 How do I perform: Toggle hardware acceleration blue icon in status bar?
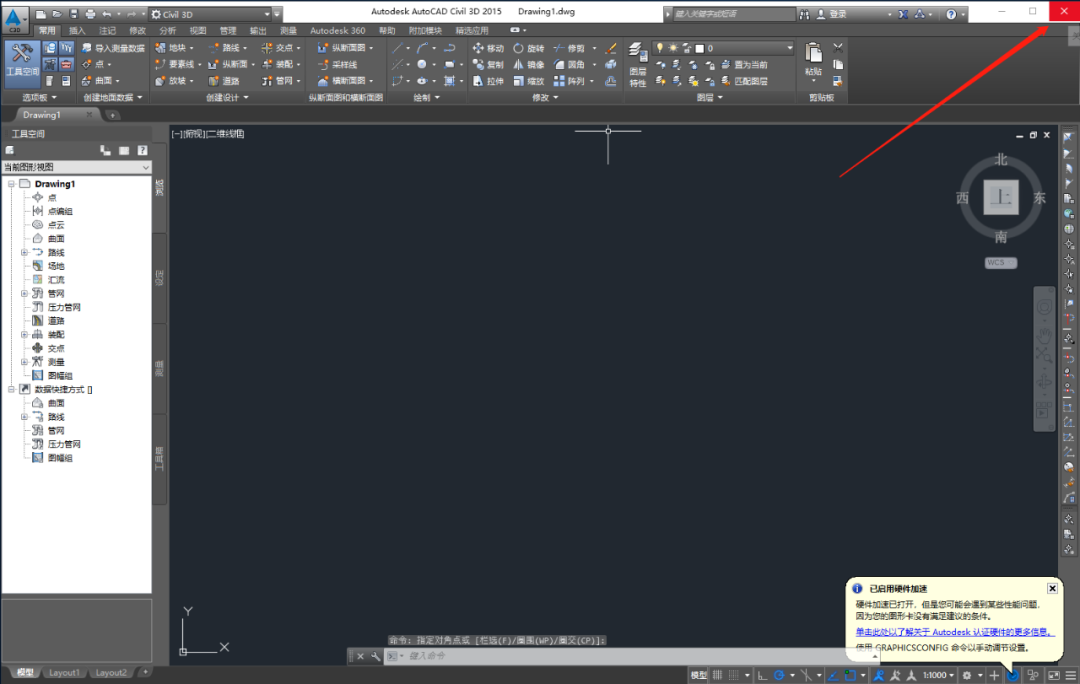coord(1012,675)
